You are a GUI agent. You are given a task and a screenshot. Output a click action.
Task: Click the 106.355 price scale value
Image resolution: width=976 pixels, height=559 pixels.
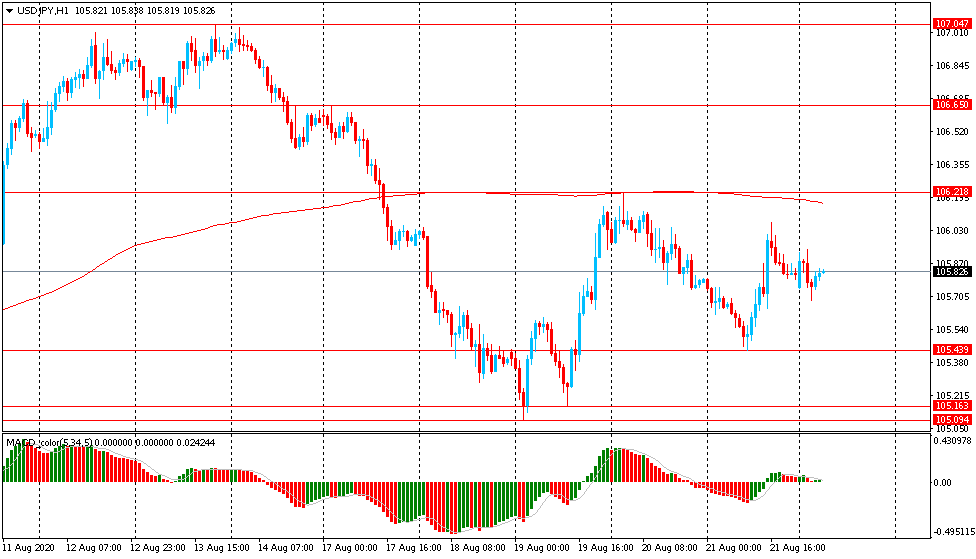click(x=952, y=164)
